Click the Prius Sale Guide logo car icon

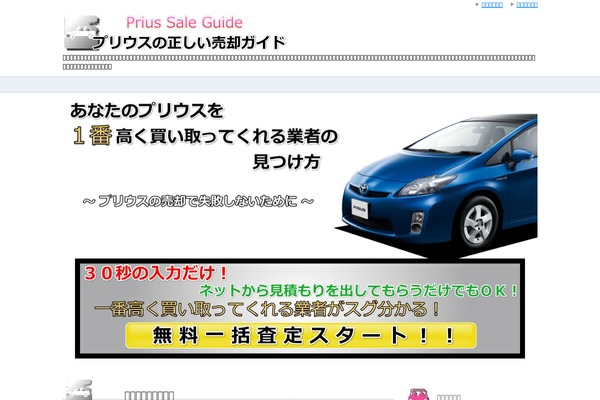pyautogui.click(x=82, y=33)
